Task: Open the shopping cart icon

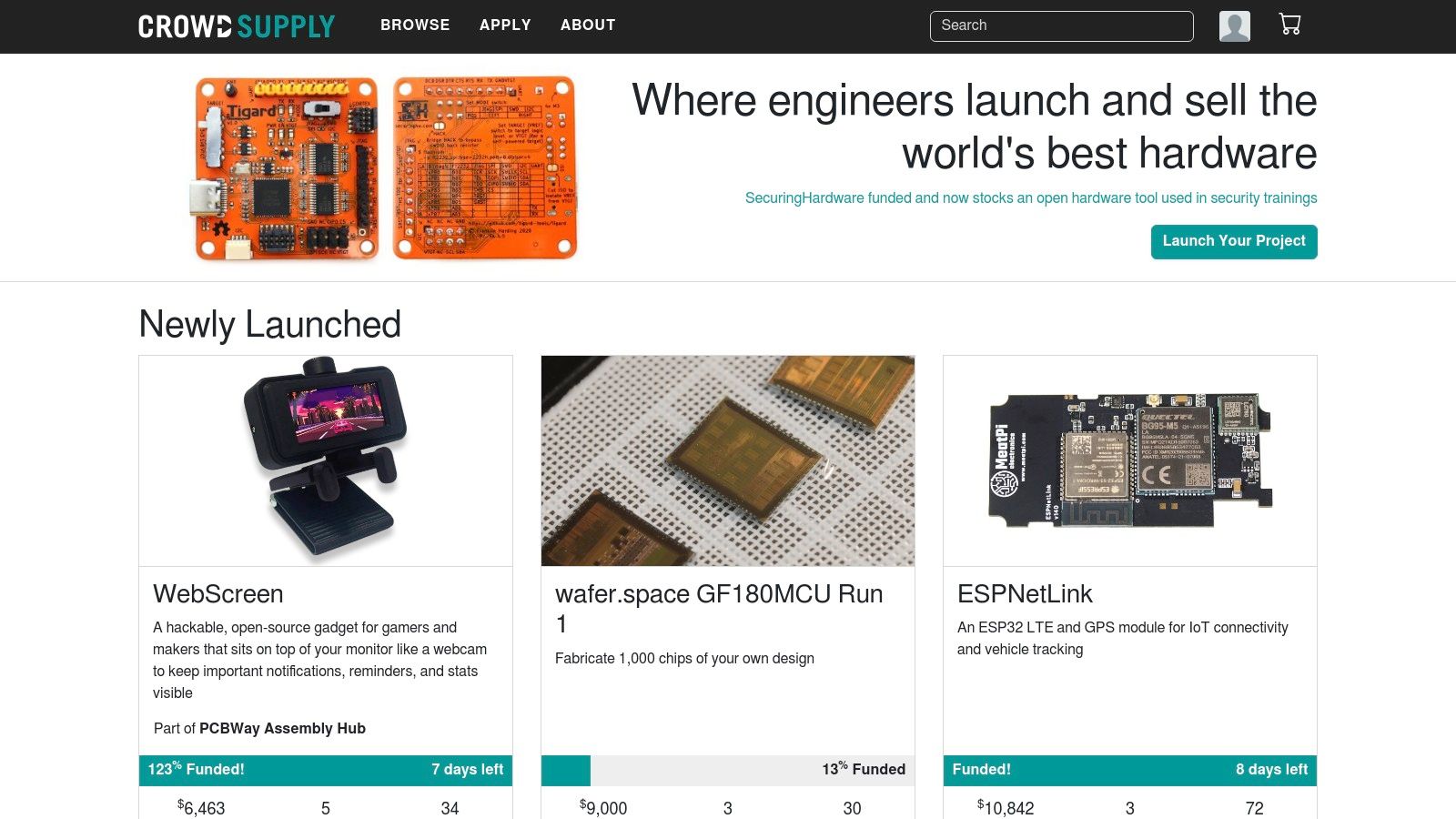Action: [1289, 25]
